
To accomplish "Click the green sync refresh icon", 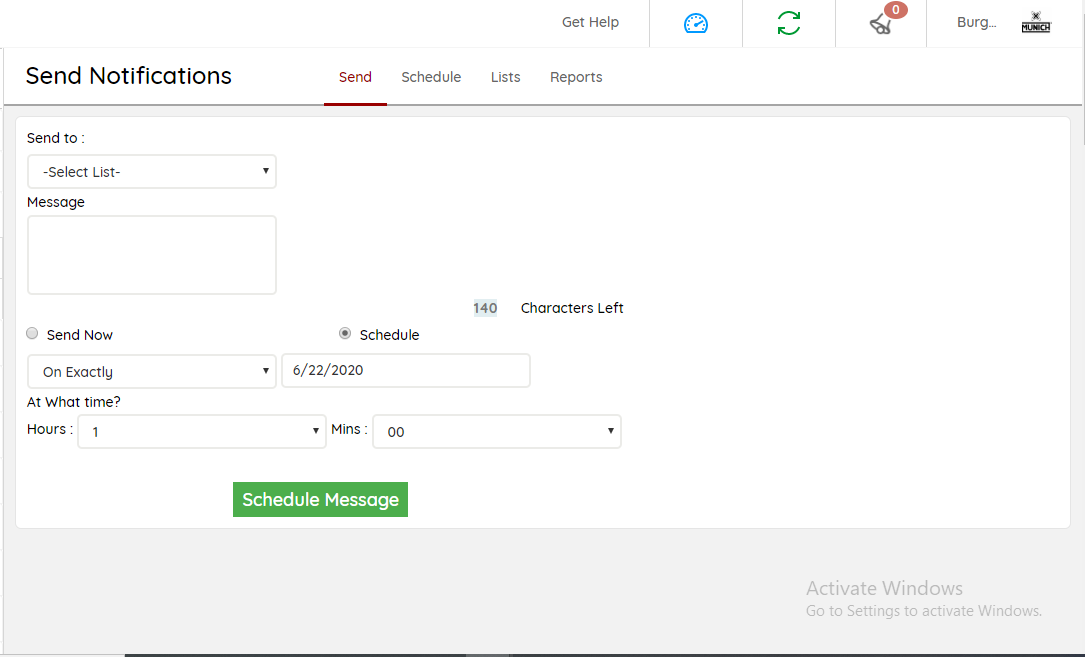I will (789, 23).
